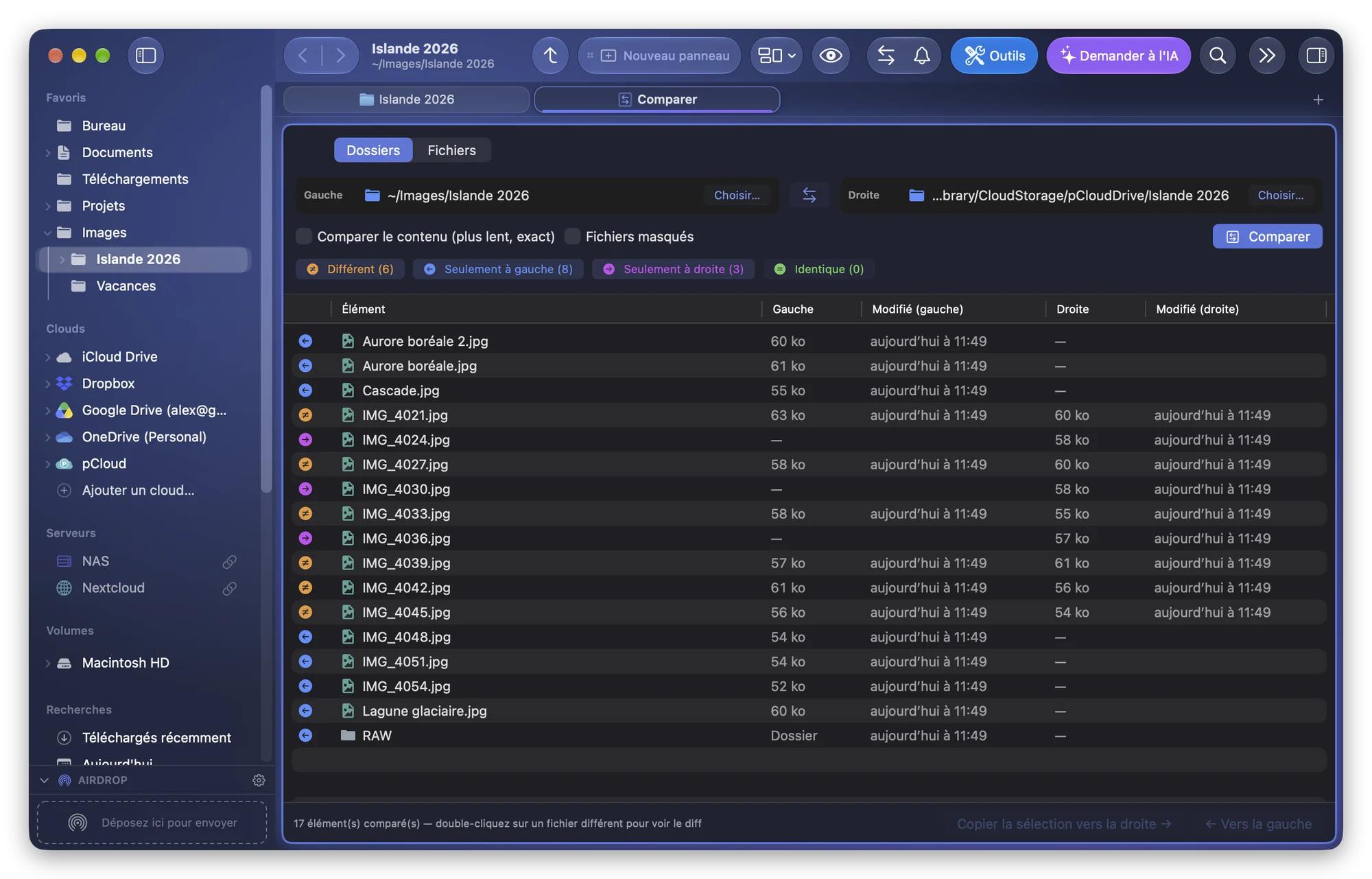Switch to Fichiers mode

tap(451, 151)
